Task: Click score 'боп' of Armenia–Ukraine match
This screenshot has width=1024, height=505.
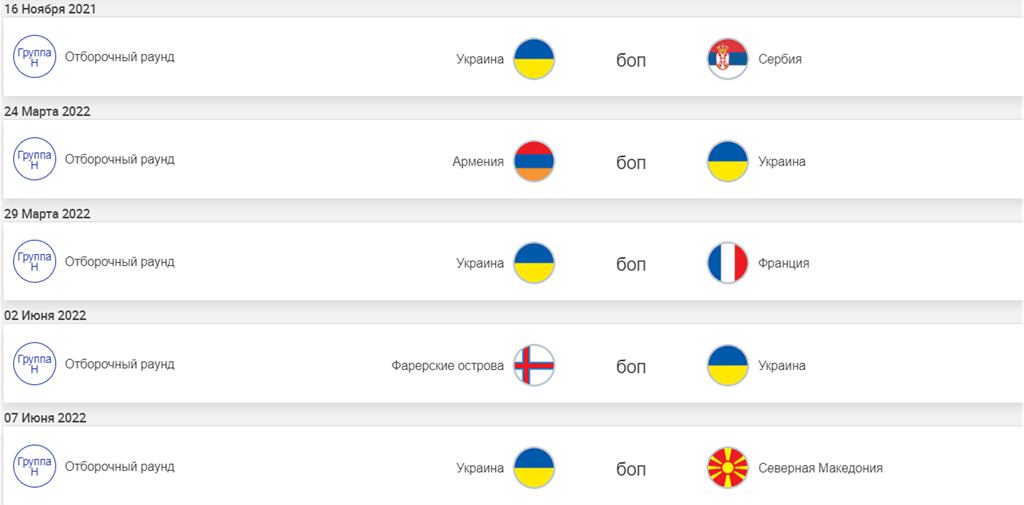Action: coord(631,163)
